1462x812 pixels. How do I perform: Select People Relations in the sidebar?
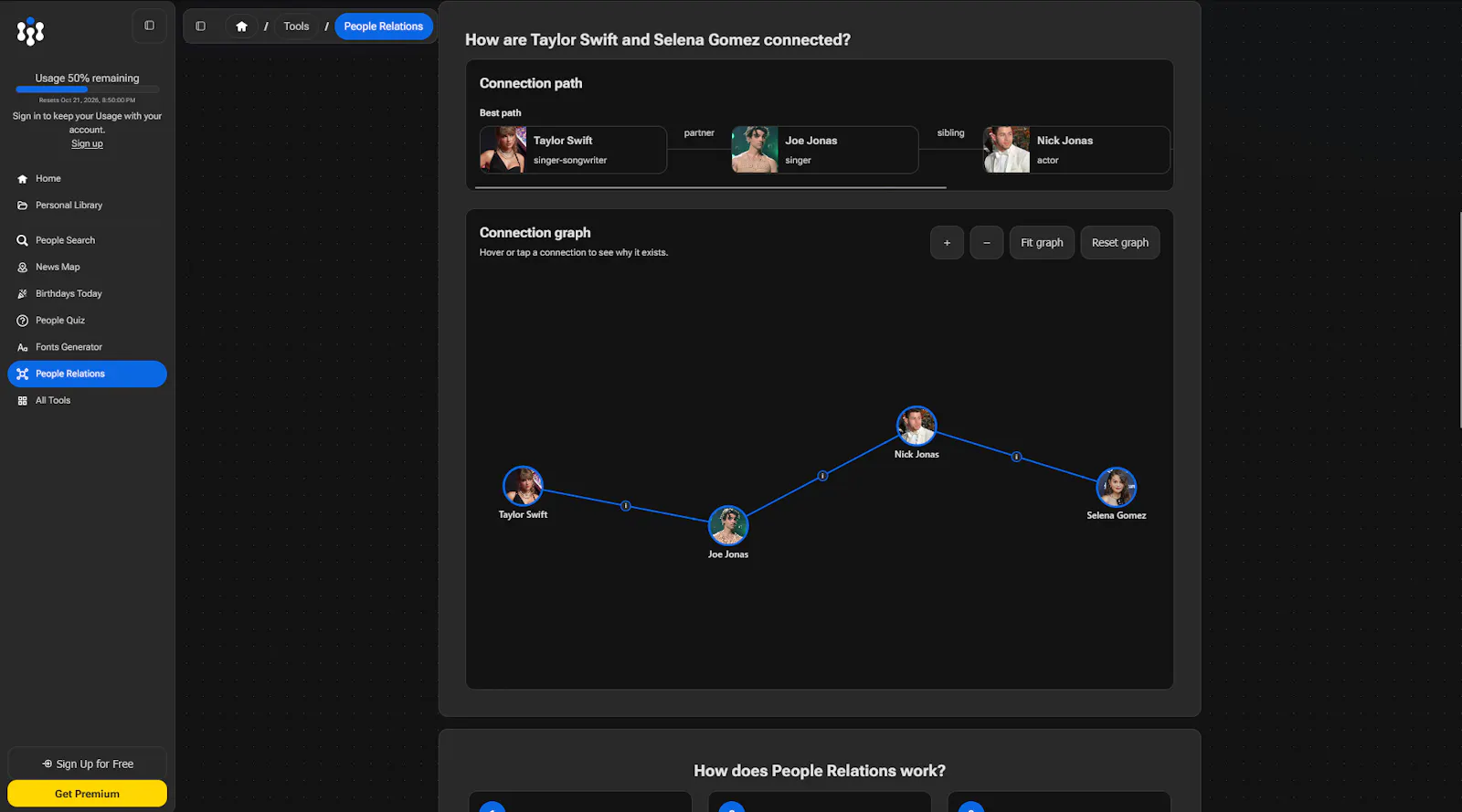pos(87,374)
